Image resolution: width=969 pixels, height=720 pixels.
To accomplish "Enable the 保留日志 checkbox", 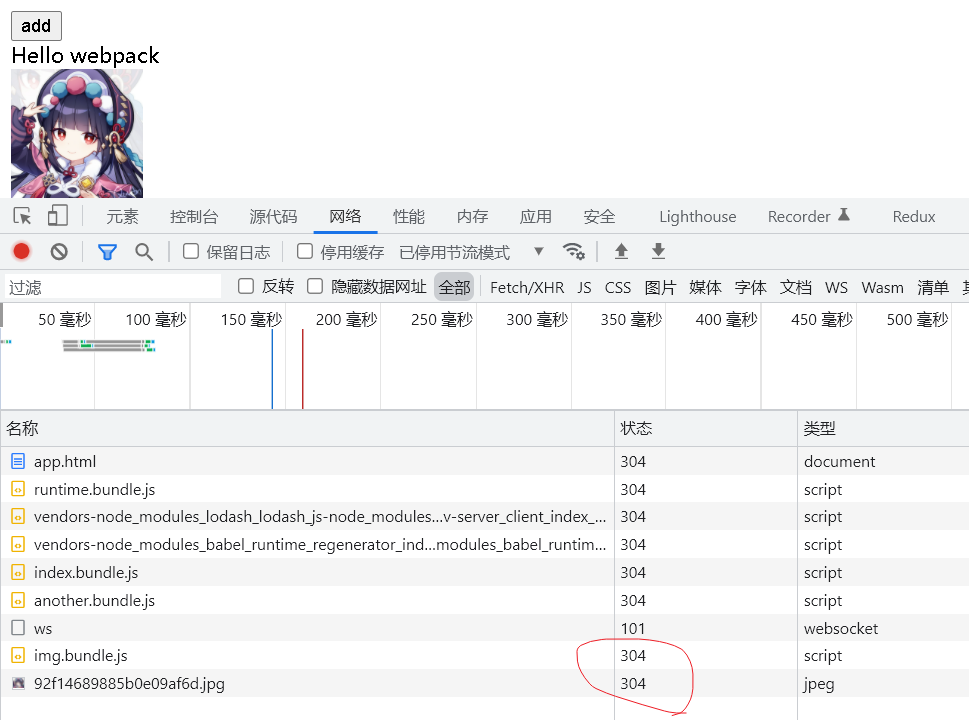I will pos(191,251).
